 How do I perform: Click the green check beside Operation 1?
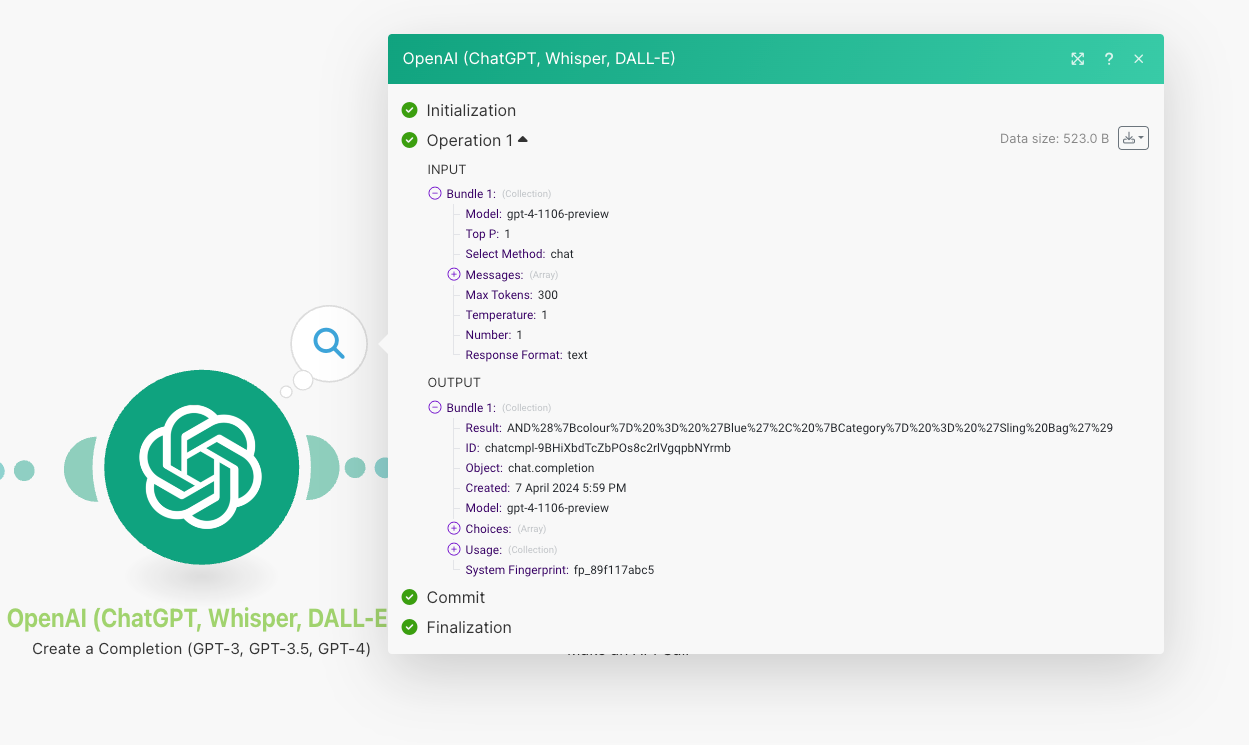(409, 140)
